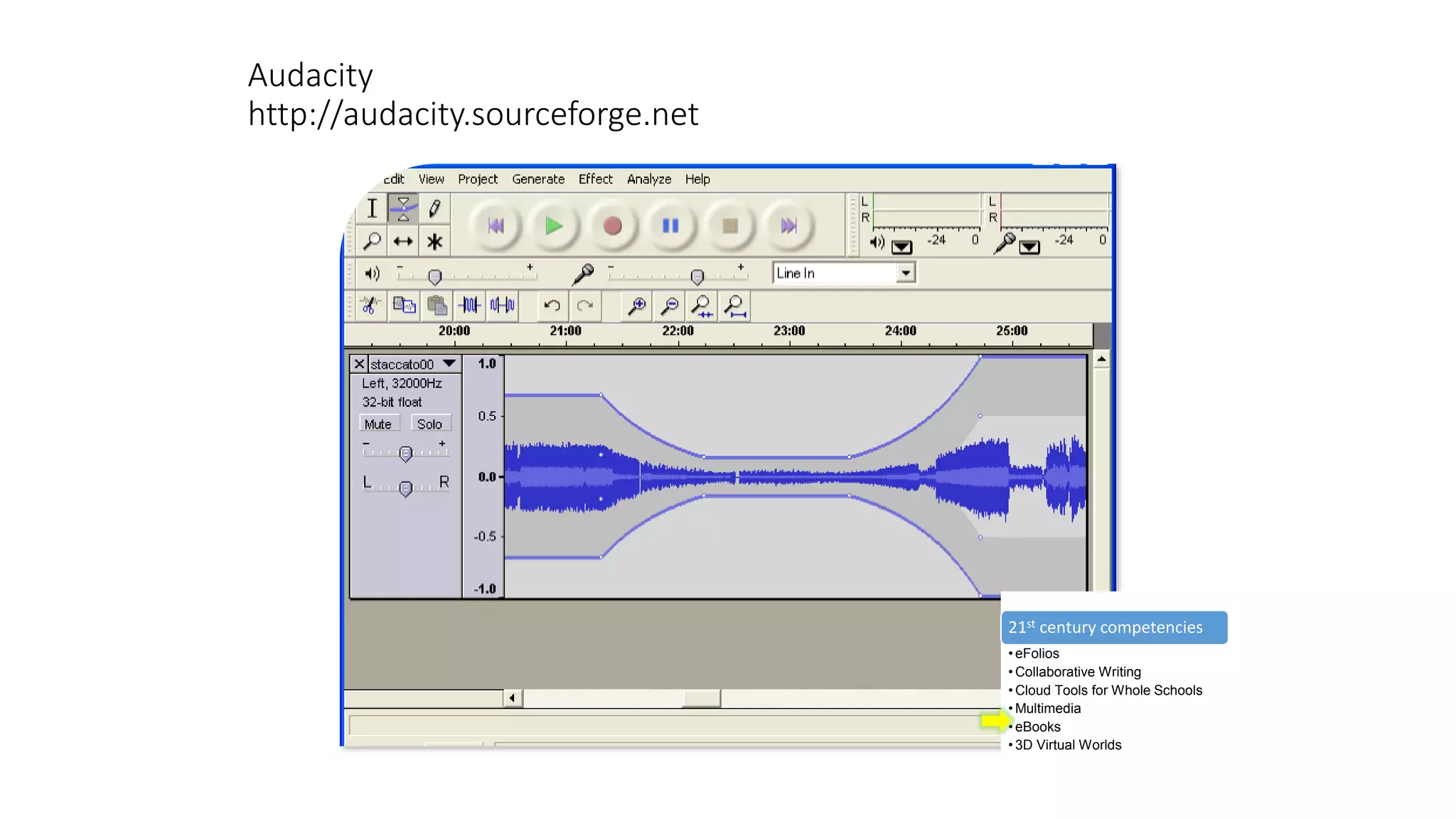Open the Project menu

[478, 179]
